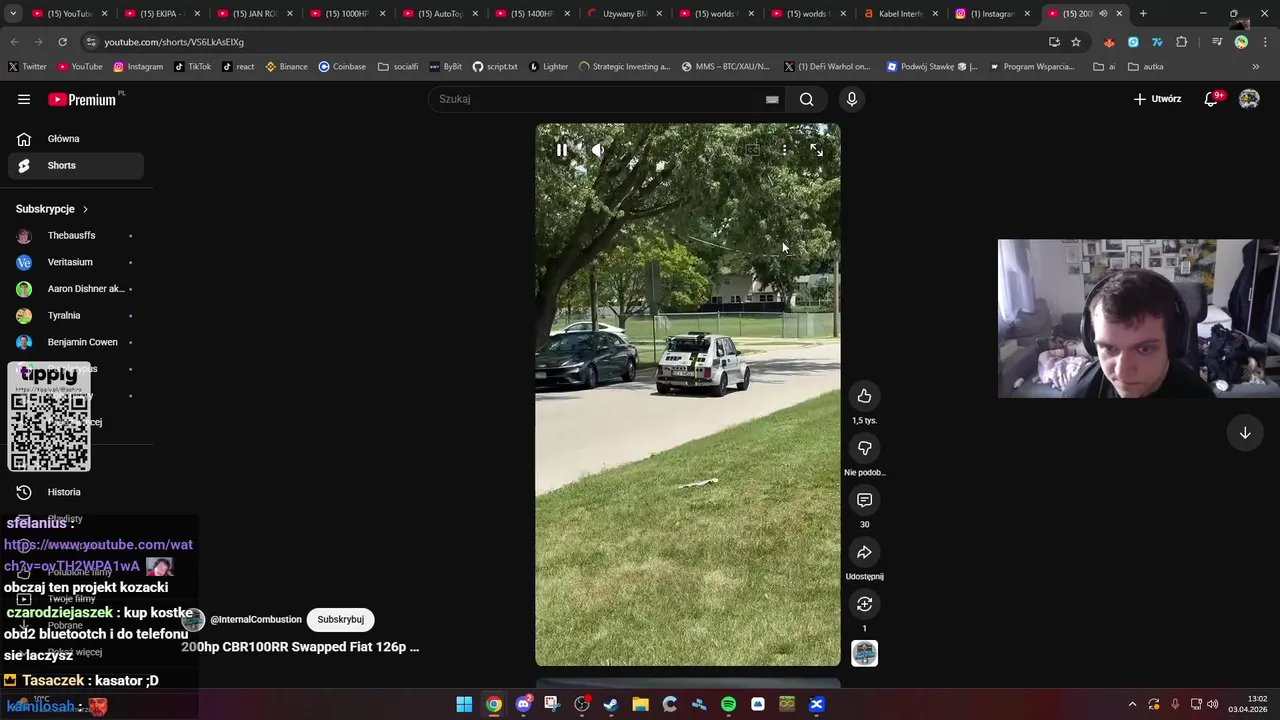Image resolution: width=1280 pixels, height=720 pixels.
Task: Click the Short title '200hp CBR100RR Swapped Fiat 126p'
Action: click(x=300, y=647)
